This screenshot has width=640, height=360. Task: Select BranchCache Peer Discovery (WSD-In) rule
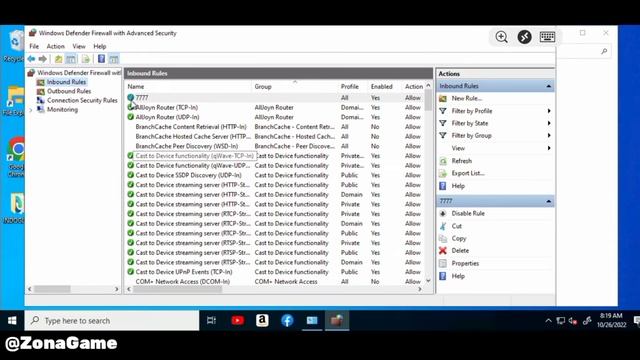click(x=274, y=146)
